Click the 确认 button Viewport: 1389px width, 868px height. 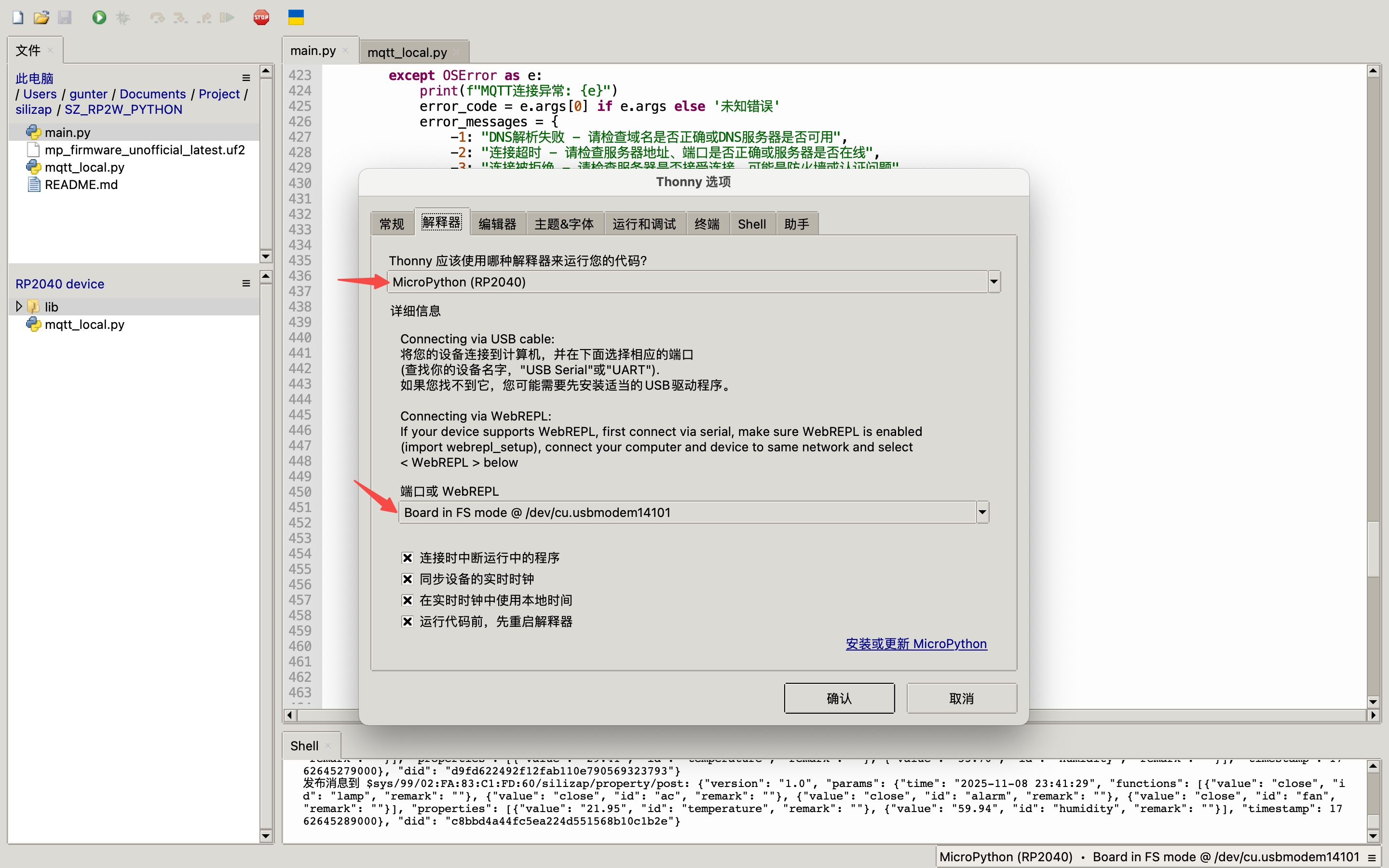(x=839, y=698)
